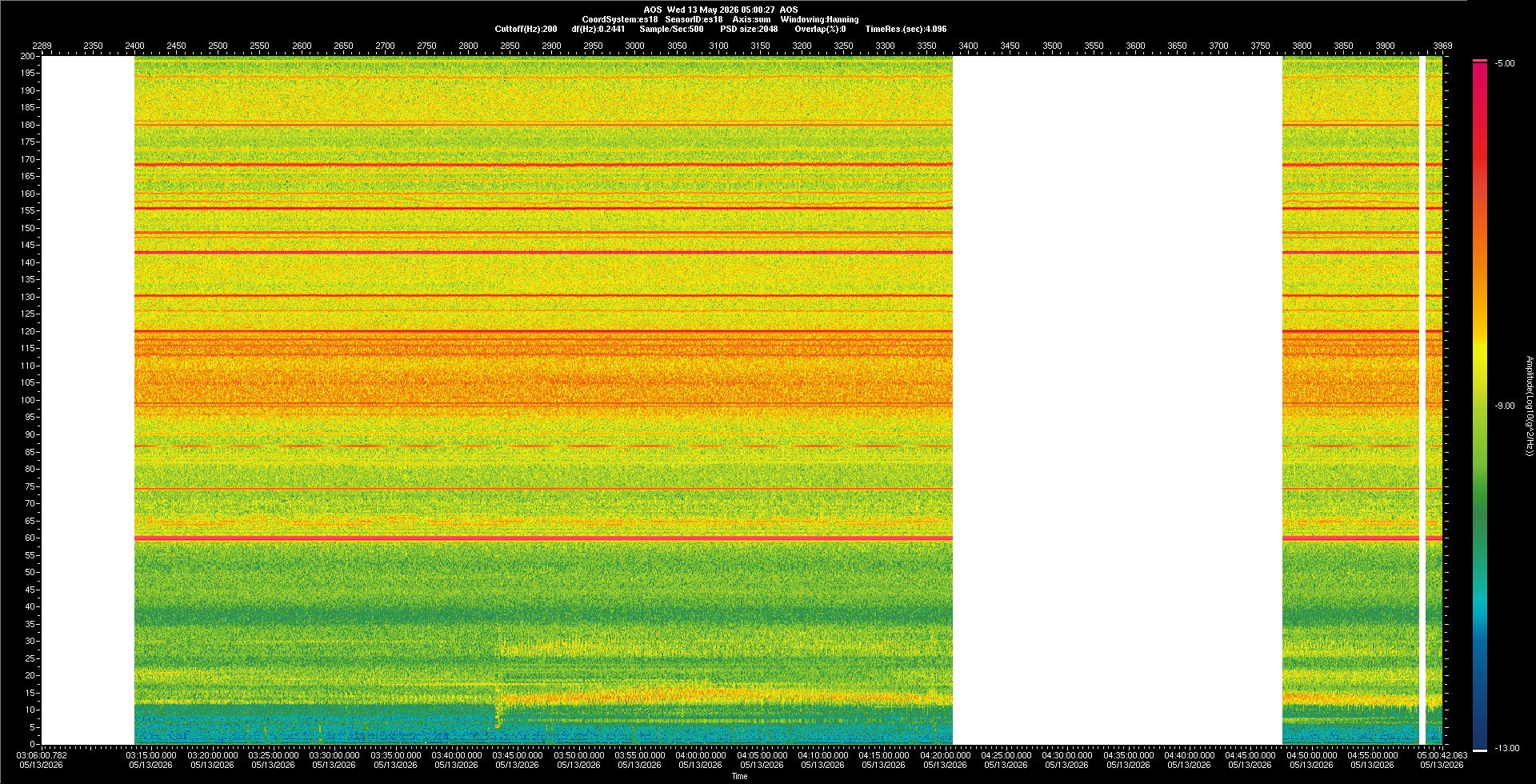The image size is (1536, 784).
Task: Click the 03:15:00.000 time axis label
Action: 151,755
